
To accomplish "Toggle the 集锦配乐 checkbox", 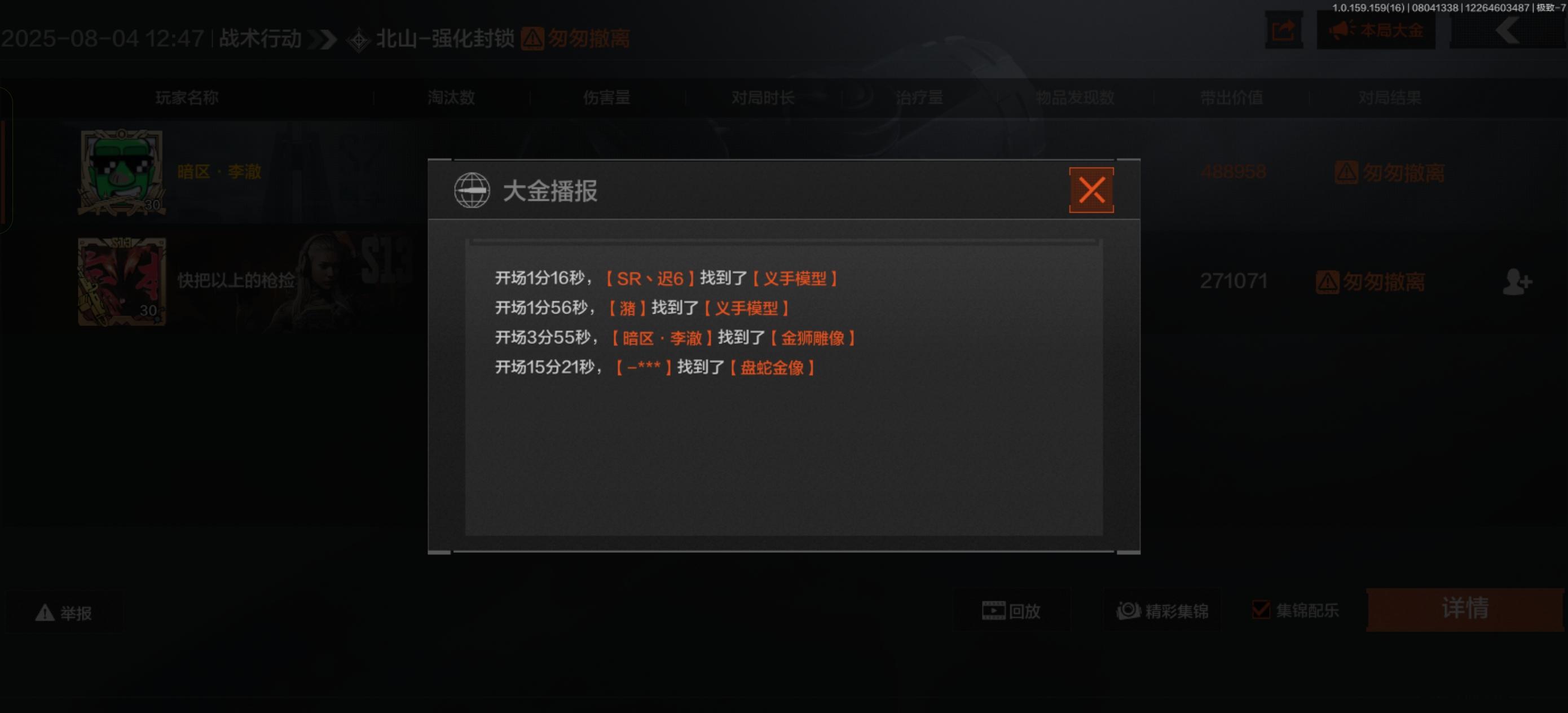I will 1261,609.
